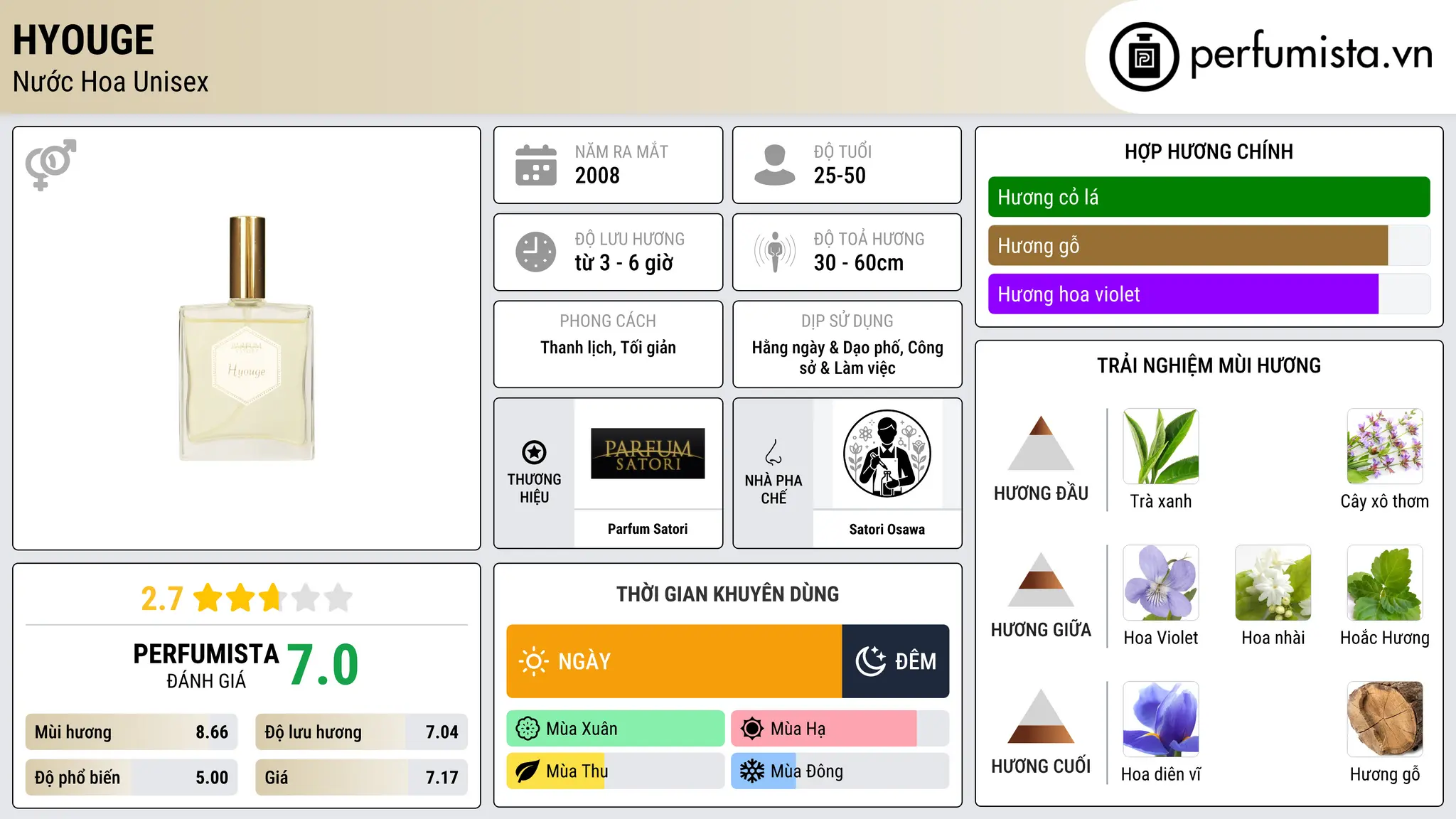Select the Hoa diên vĩ note thumbnail
The height and width of the screenshot is (819, 1456).
[1161, 719]
